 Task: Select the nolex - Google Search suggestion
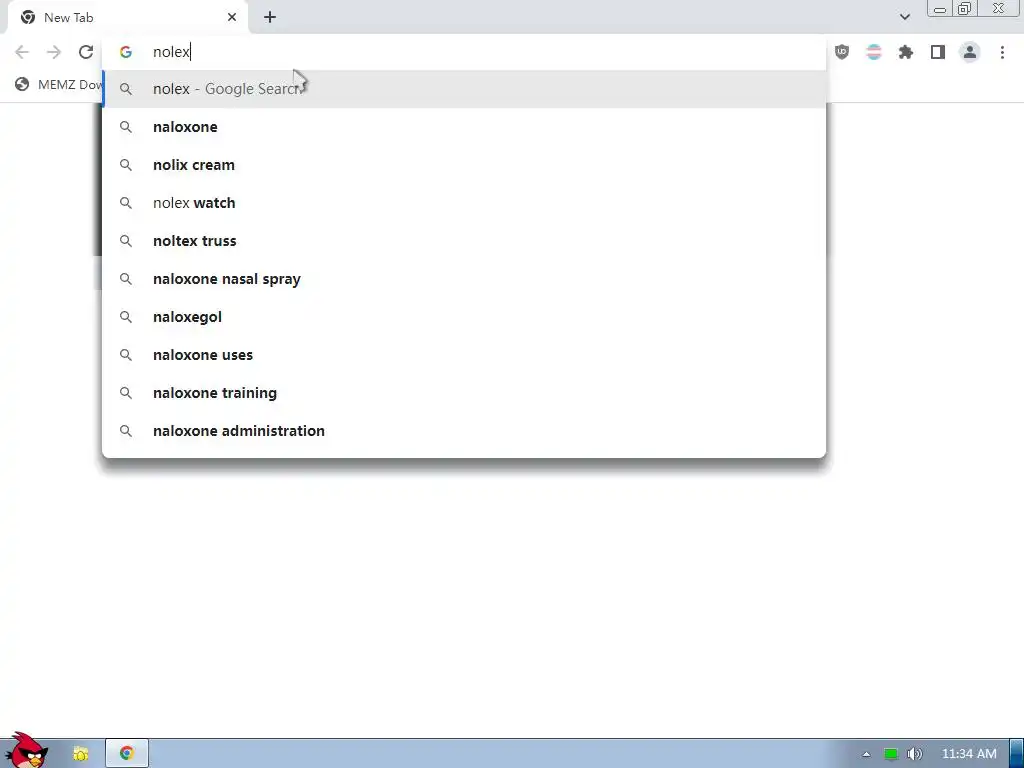click(x=464, y=89)
